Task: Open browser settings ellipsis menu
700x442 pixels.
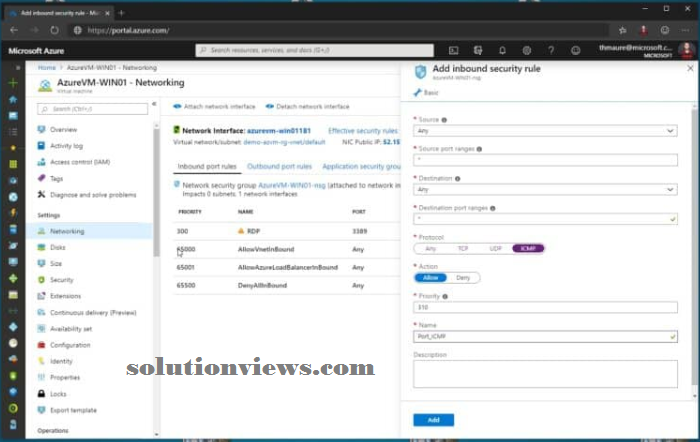Action: coord(685,30)
